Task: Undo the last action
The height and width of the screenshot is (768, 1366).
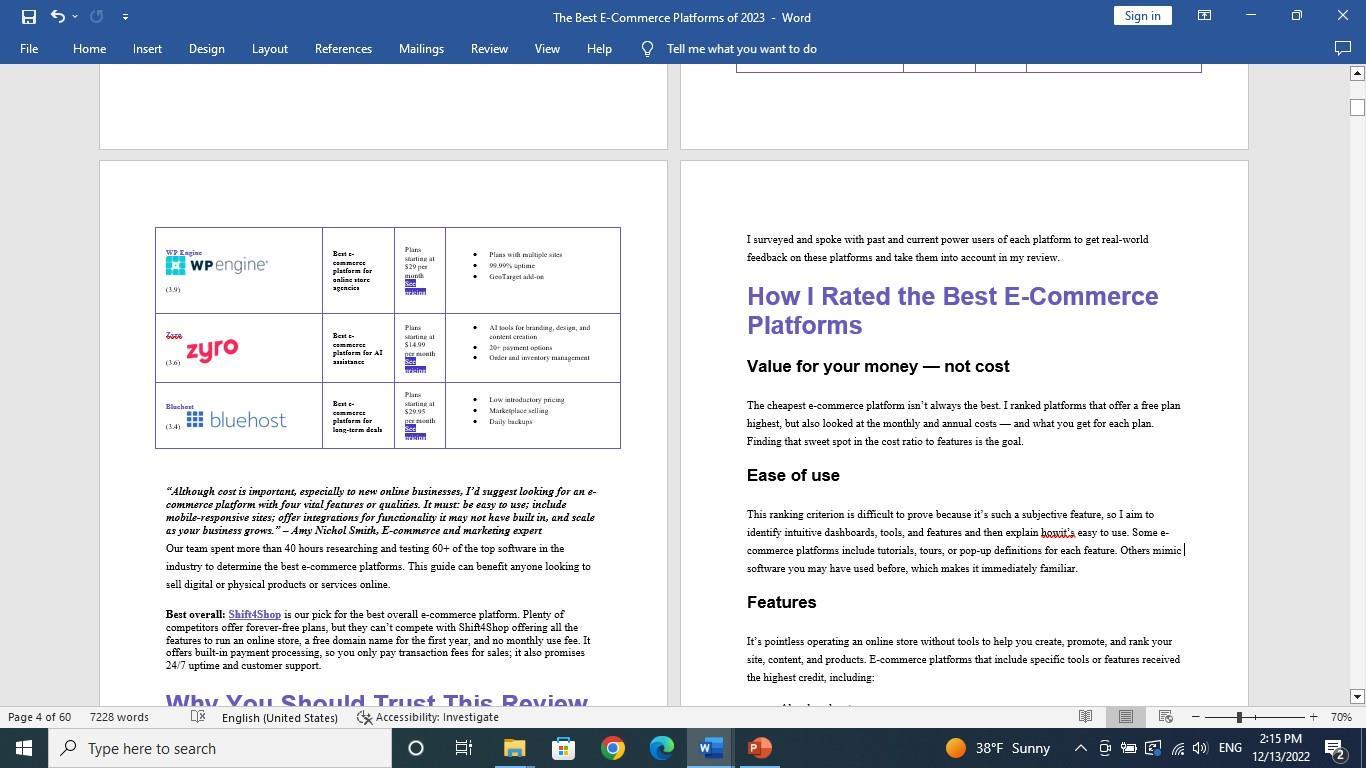Action: (x=57, y=17)
